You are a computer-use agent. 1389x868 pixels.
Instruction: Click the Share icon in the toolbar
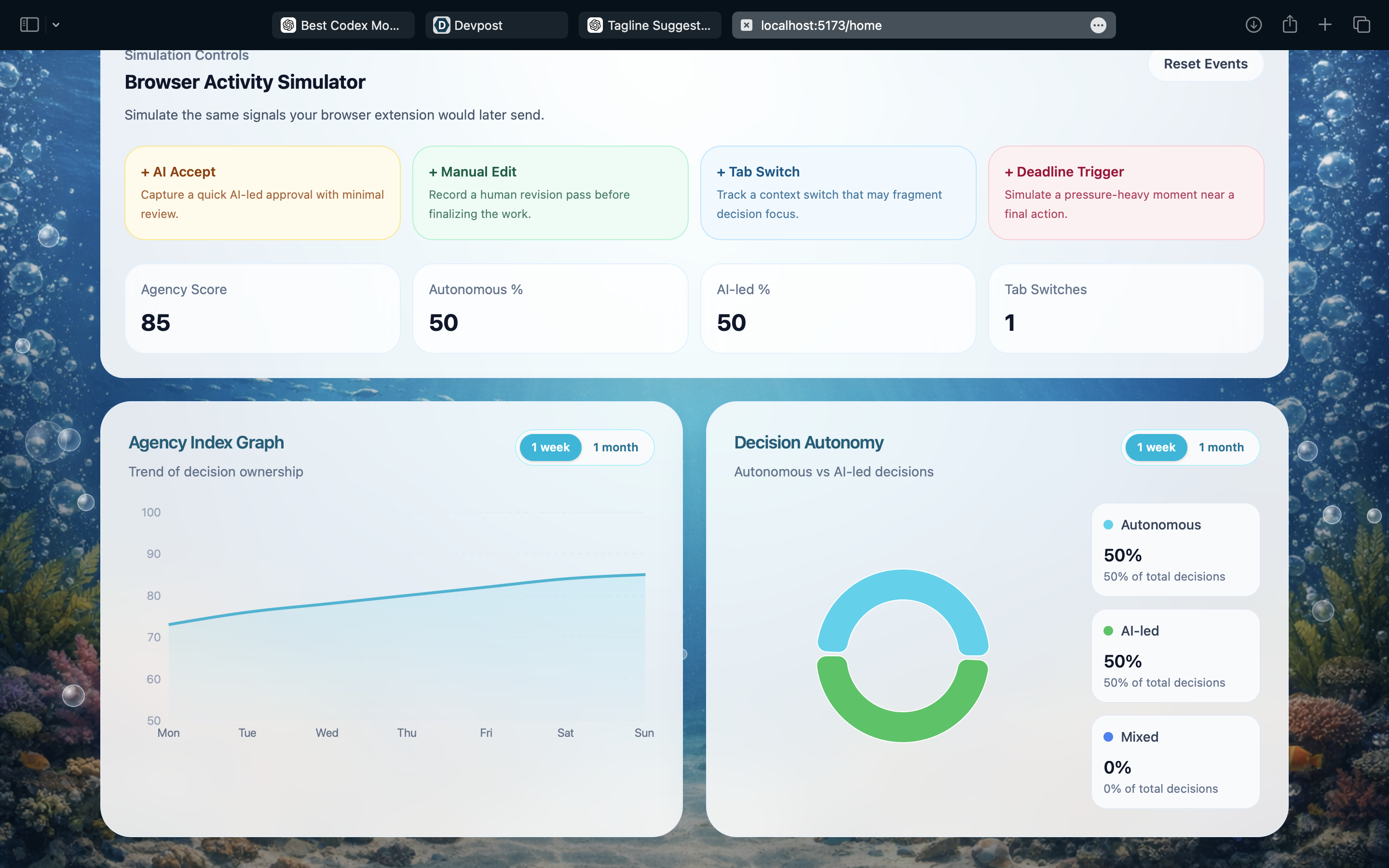point(1290,25)
